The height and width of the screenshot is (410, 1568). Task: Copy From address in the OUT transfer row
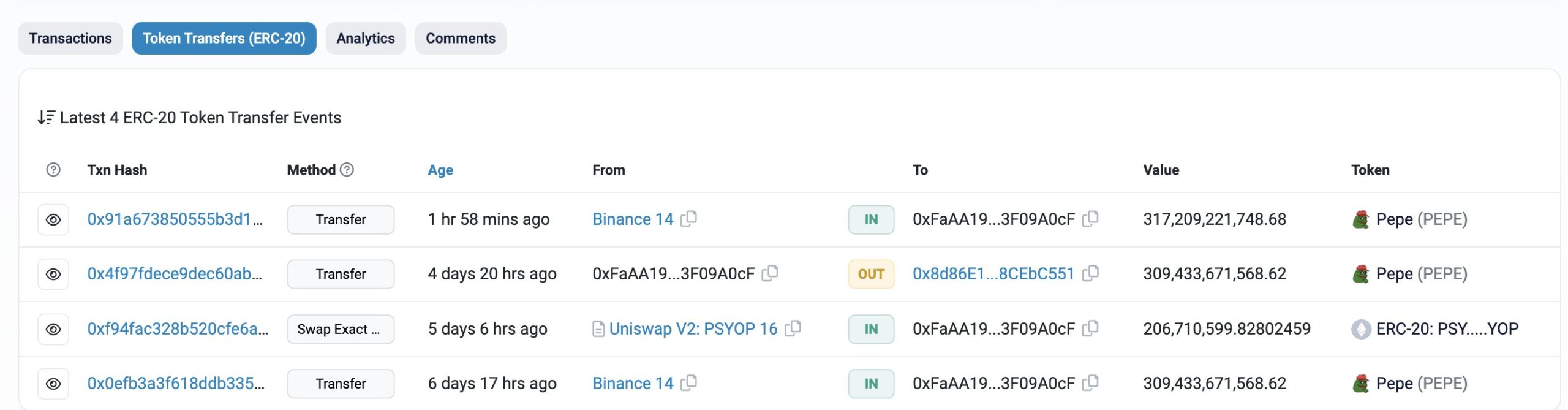tap(770, 273)
